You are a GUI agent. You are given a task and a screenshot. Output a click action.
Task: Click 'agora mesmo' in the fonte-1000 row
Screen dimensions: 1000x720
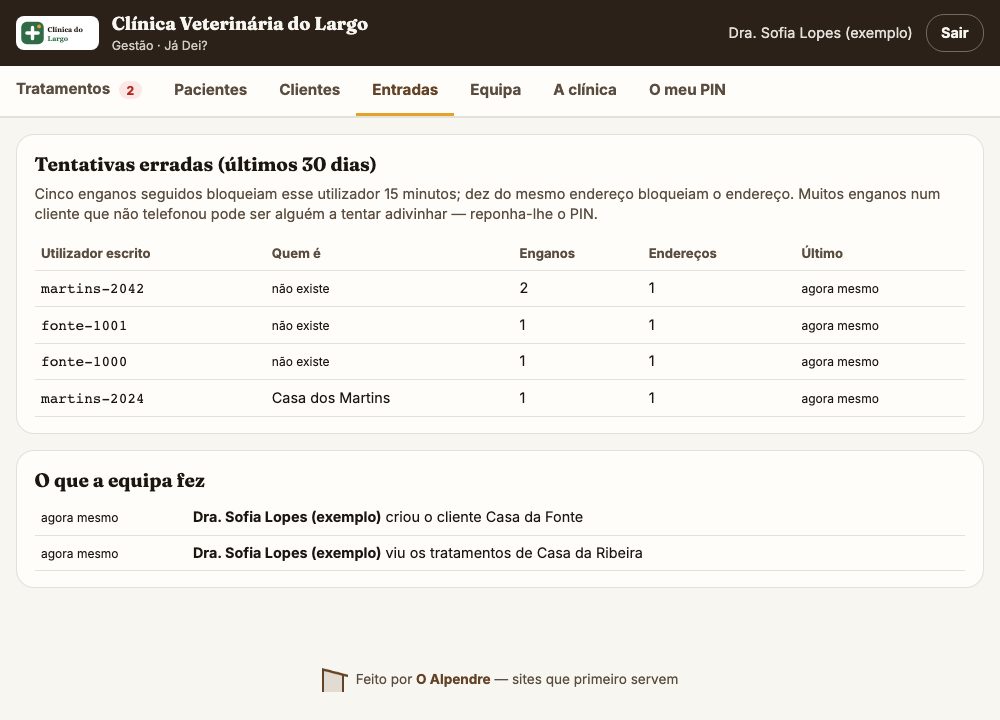(839, 362)
